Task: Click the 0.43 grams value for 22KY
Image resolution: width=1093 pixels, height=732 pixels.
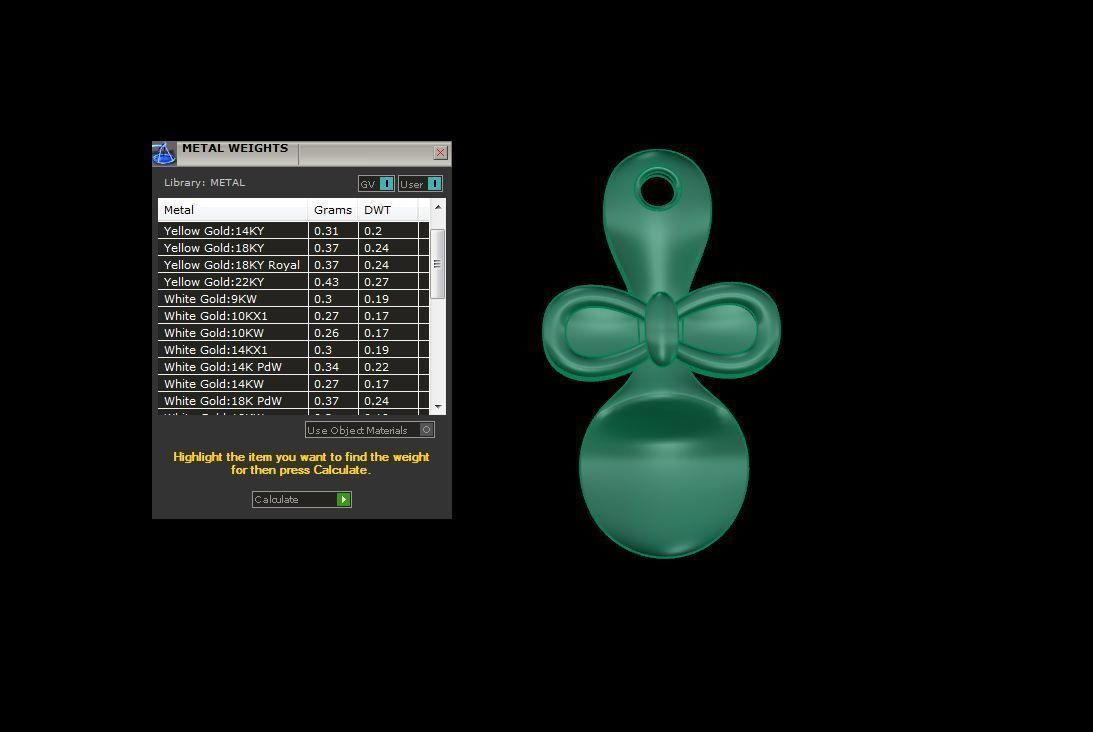Action: 326,282
